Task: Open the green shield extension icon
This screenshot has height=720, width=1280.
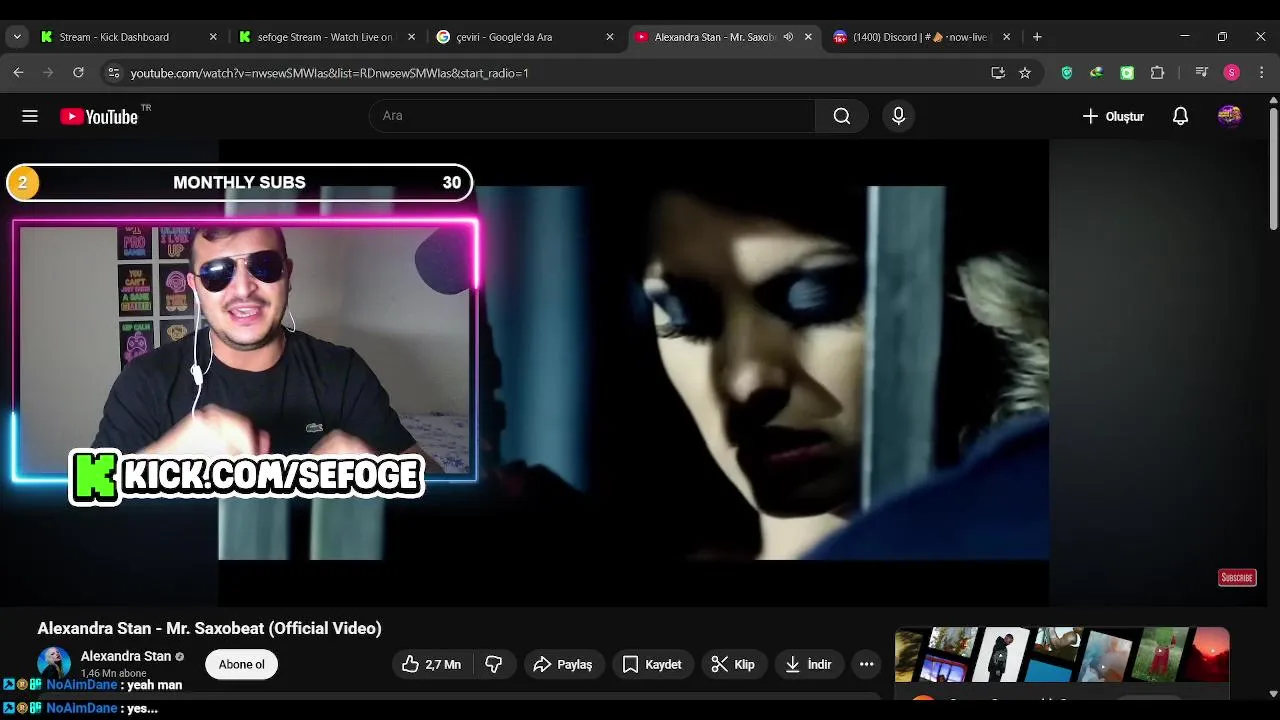Action: click(1067, 73)
